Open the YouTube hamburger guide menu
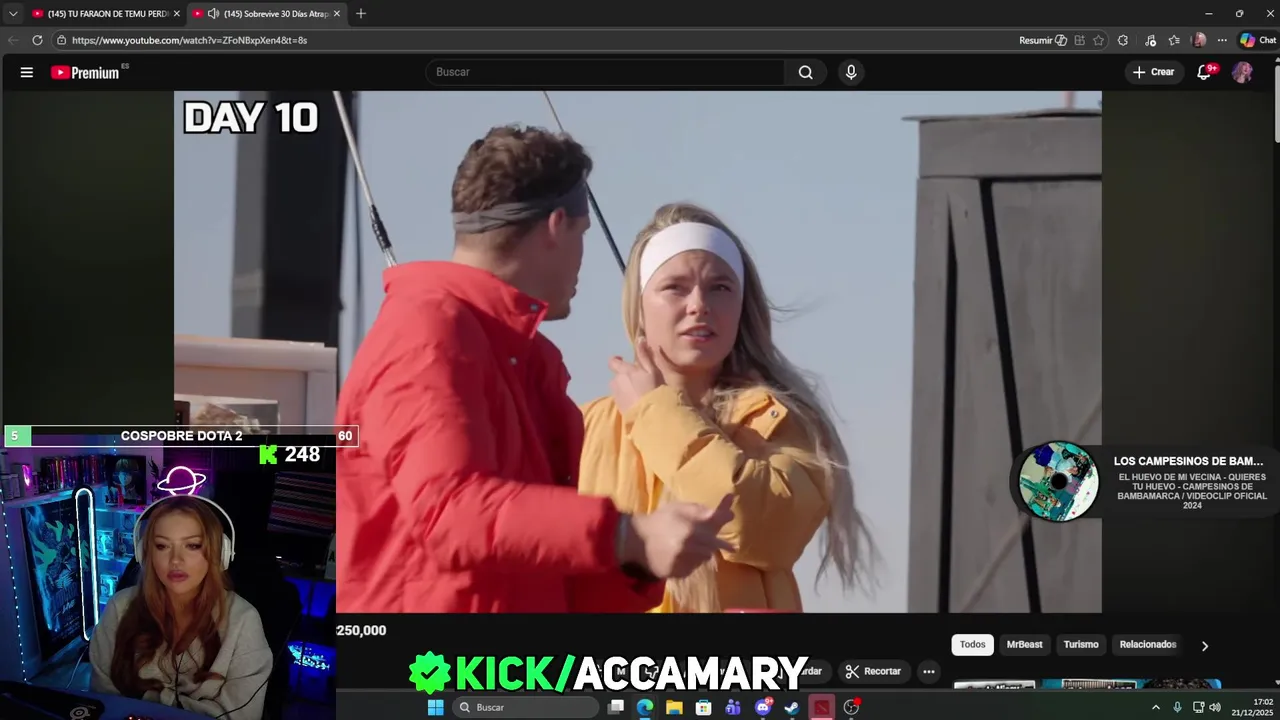The width and height of the screenshot is (1280, 720). pos(27,72)
